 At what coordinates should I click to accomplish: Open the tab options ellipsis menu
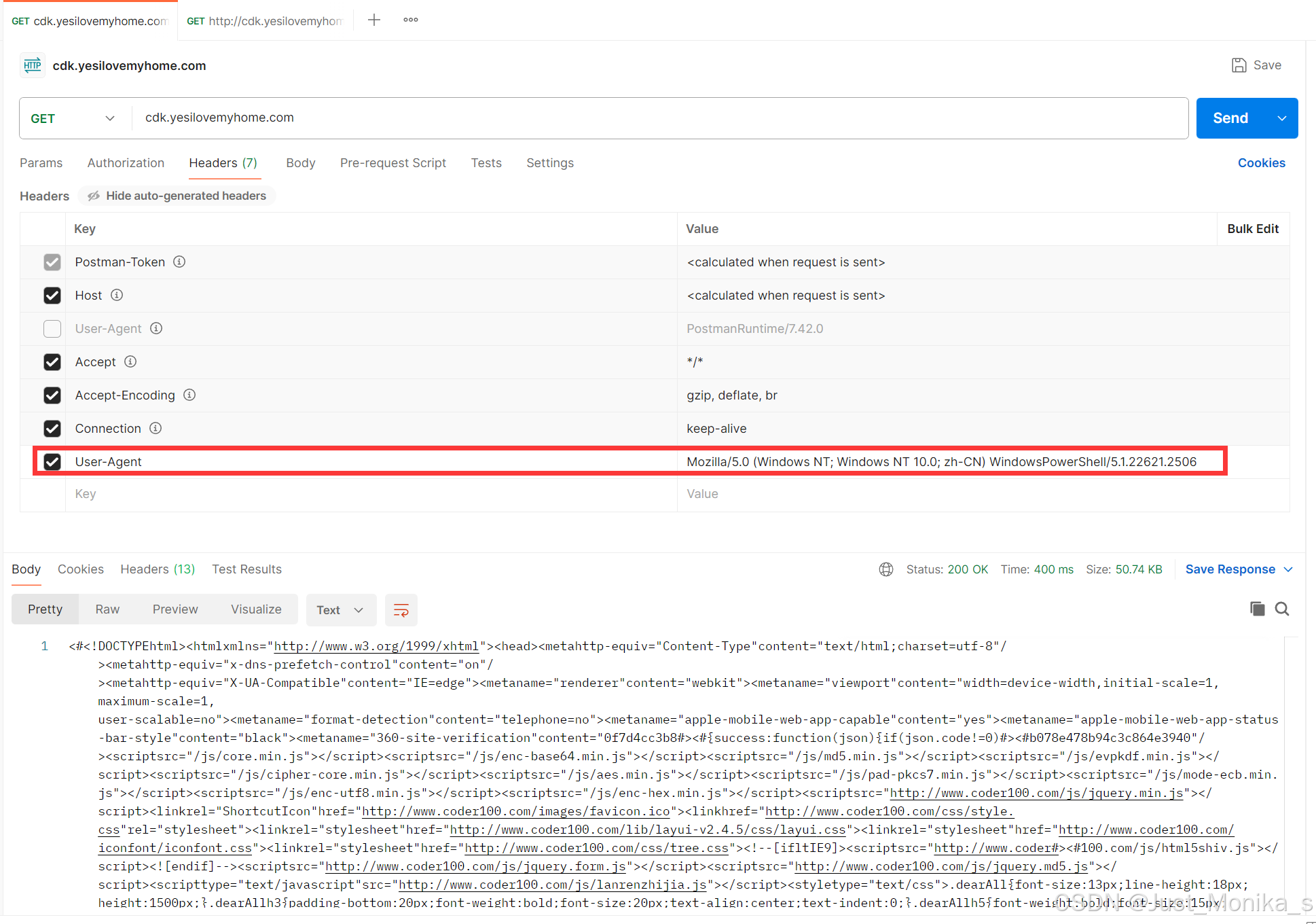pos(411,20)
